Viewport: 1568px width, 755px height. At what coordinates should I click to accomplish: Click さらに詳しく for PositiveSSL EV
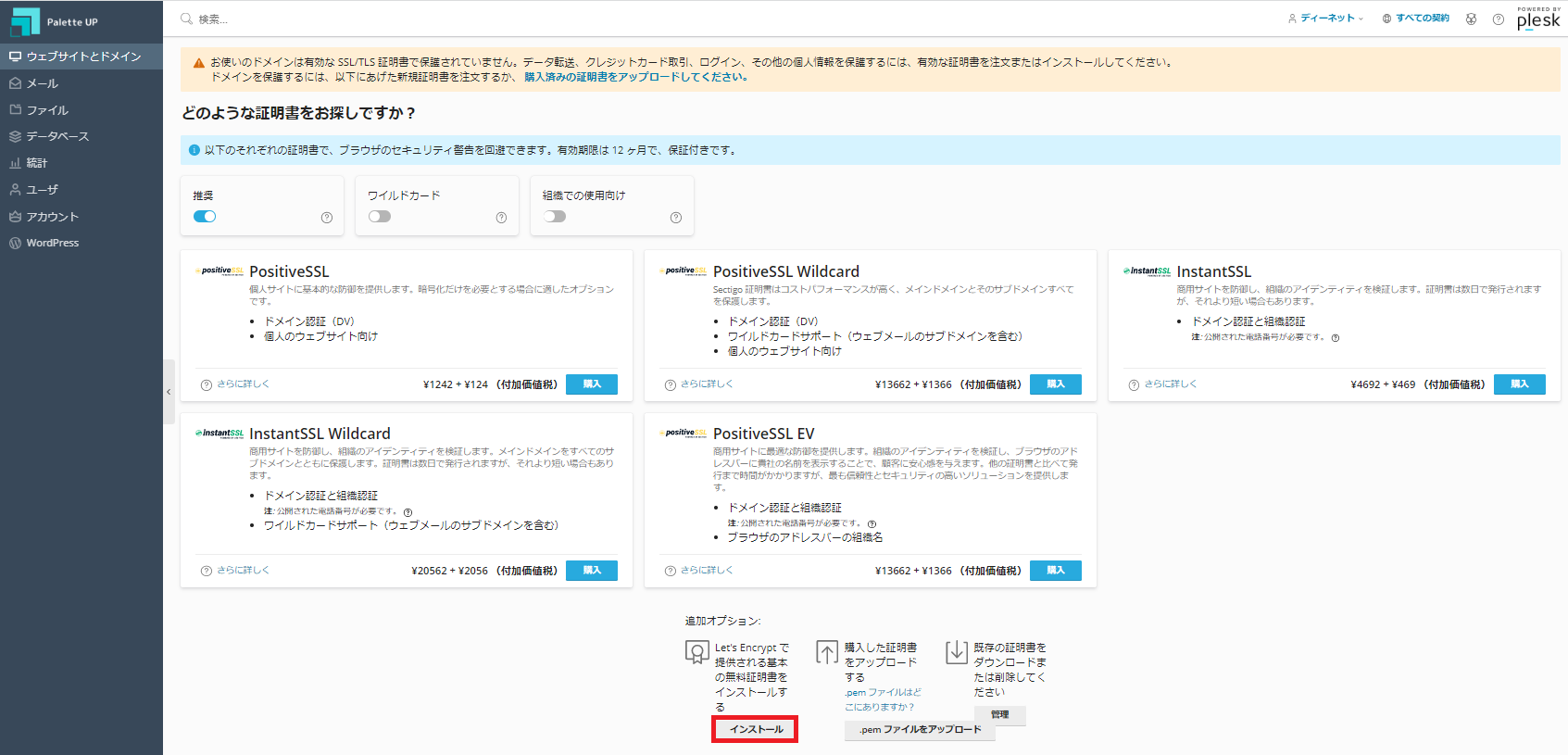coord(707,570)
